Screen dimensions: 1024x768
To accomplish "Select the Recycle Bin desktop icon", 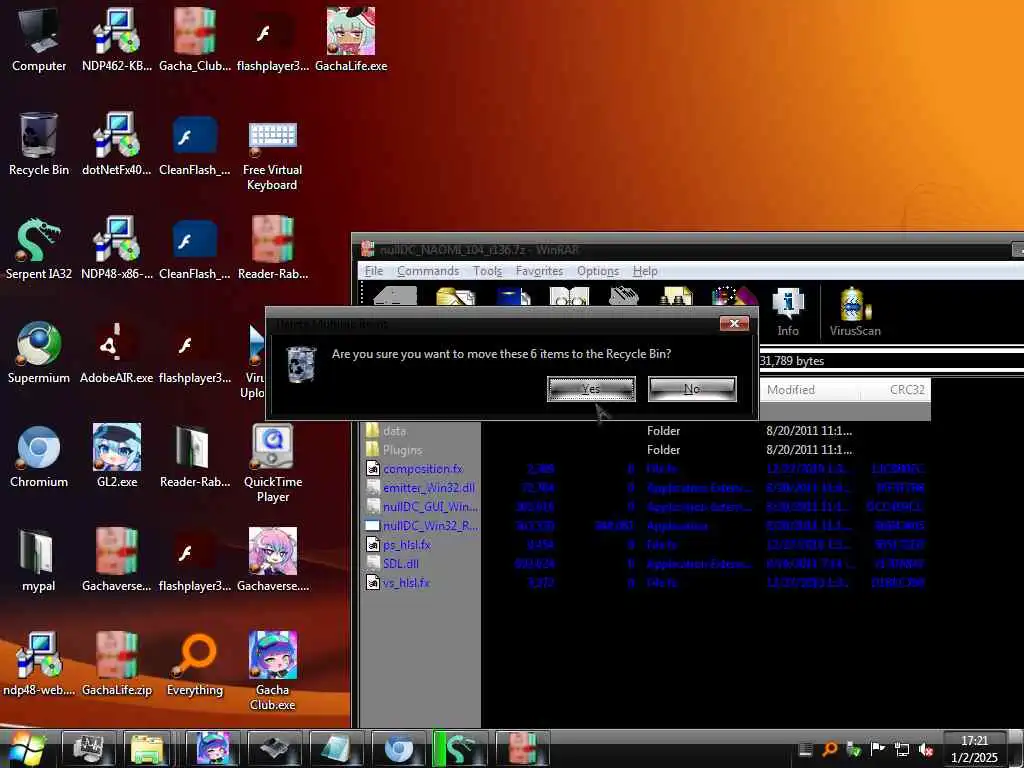I will [x=39, y=144].
